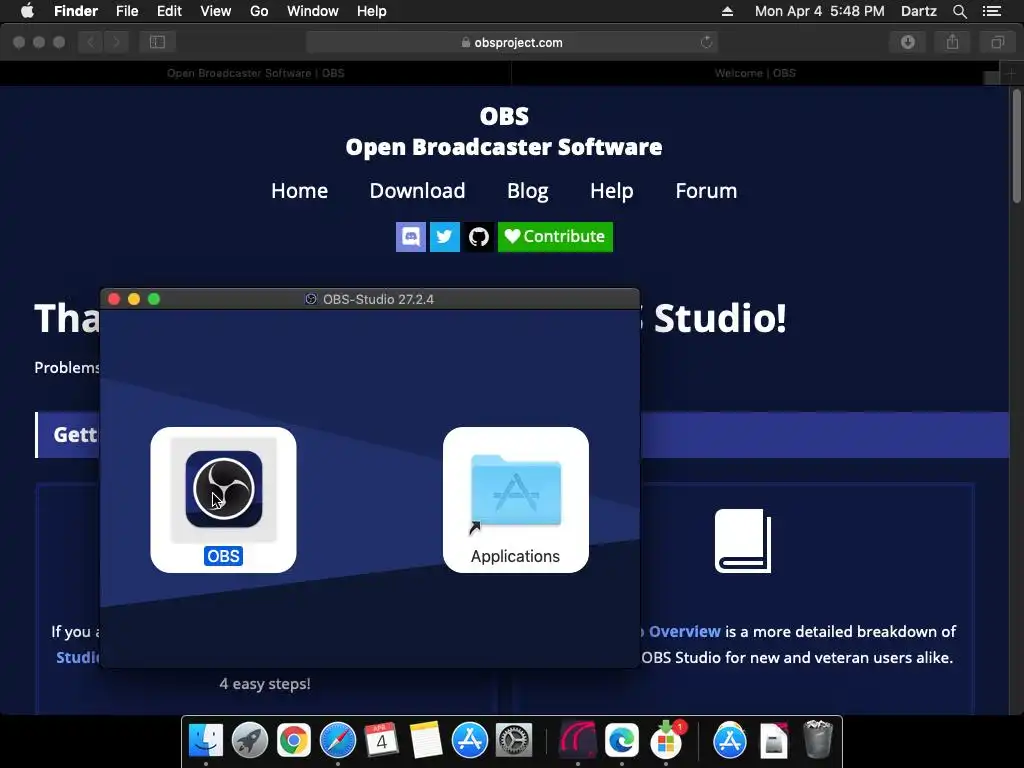Open the Download page link

[x=417, y=191]
